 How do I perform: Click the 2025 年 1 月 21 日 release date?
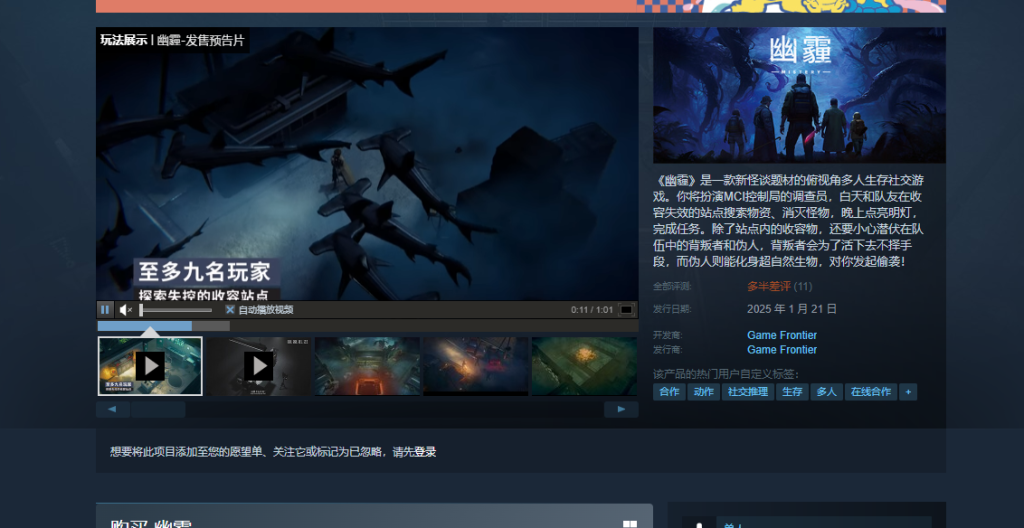tap(792, 308)
